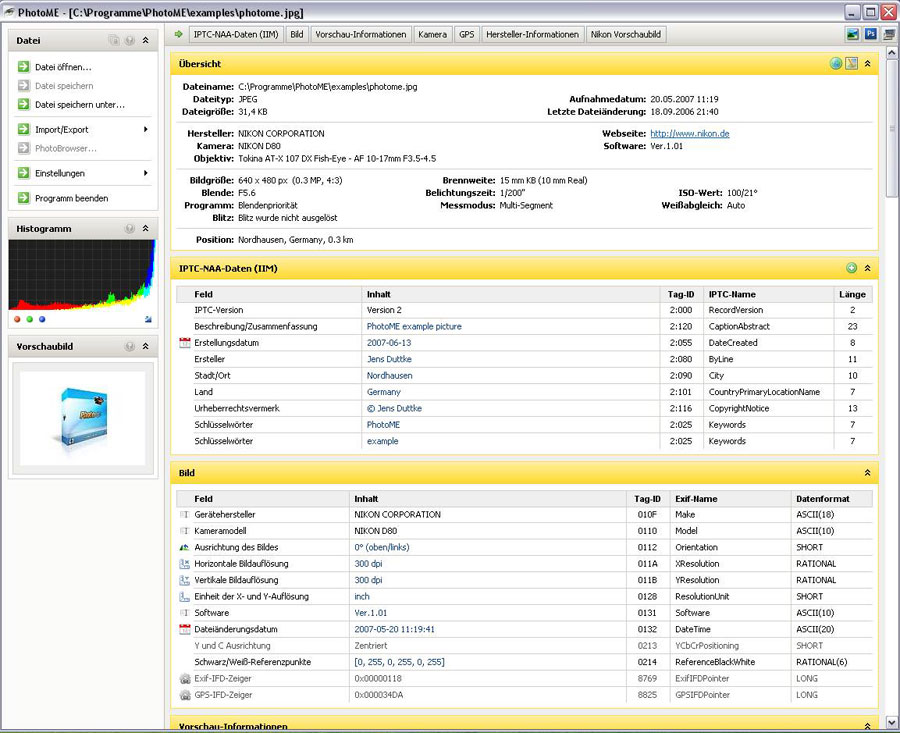Switch to the Hersteller-Informationen tab

click(x=532, y=34)
